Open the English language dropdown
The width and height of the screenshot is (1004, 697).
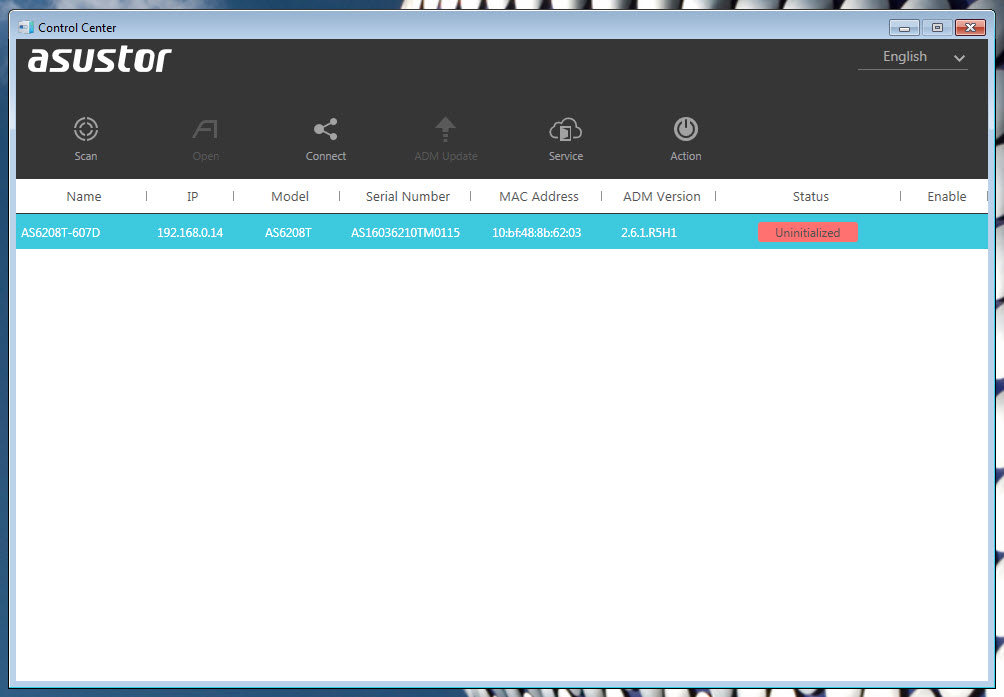point(913,57)
